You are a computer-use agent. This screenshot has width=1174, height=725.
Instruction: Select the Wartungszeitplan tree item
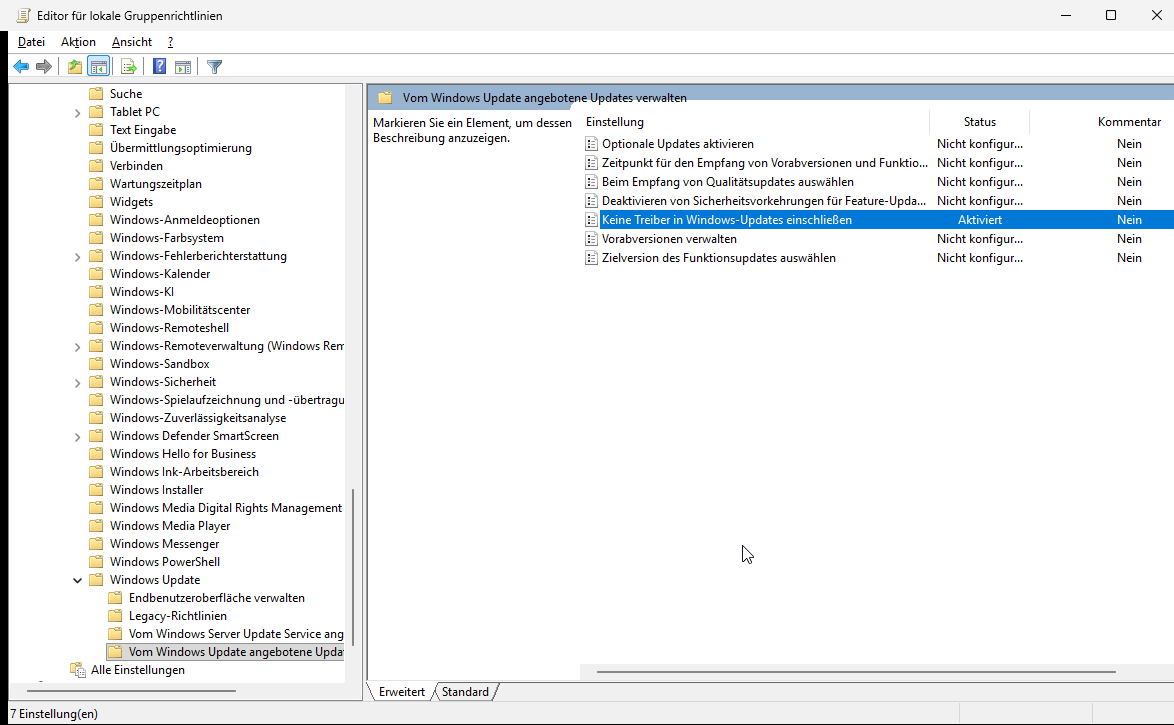156,183
